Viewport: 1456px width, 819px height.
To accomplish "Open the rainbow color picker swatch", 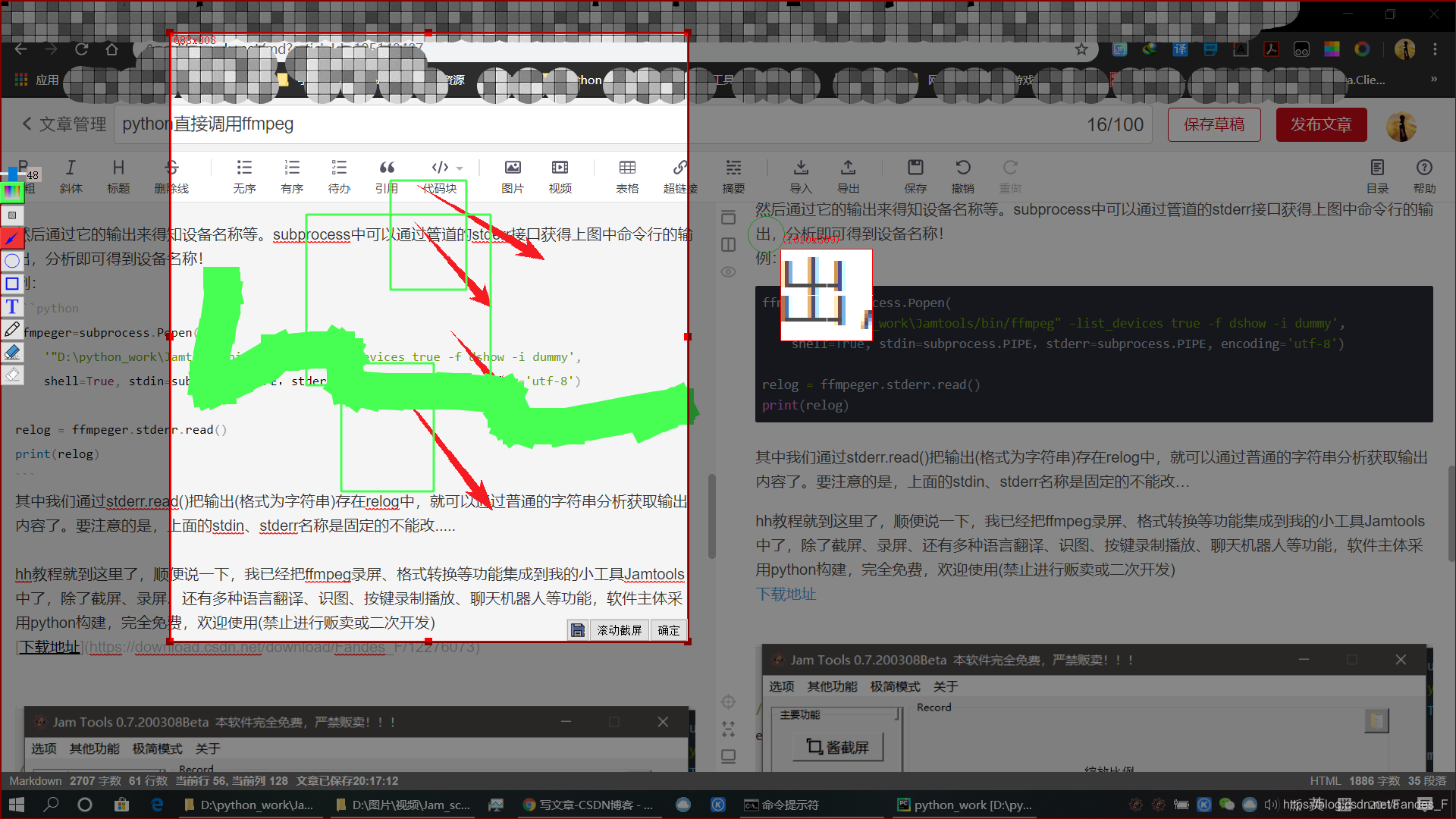I will point(12,193).
